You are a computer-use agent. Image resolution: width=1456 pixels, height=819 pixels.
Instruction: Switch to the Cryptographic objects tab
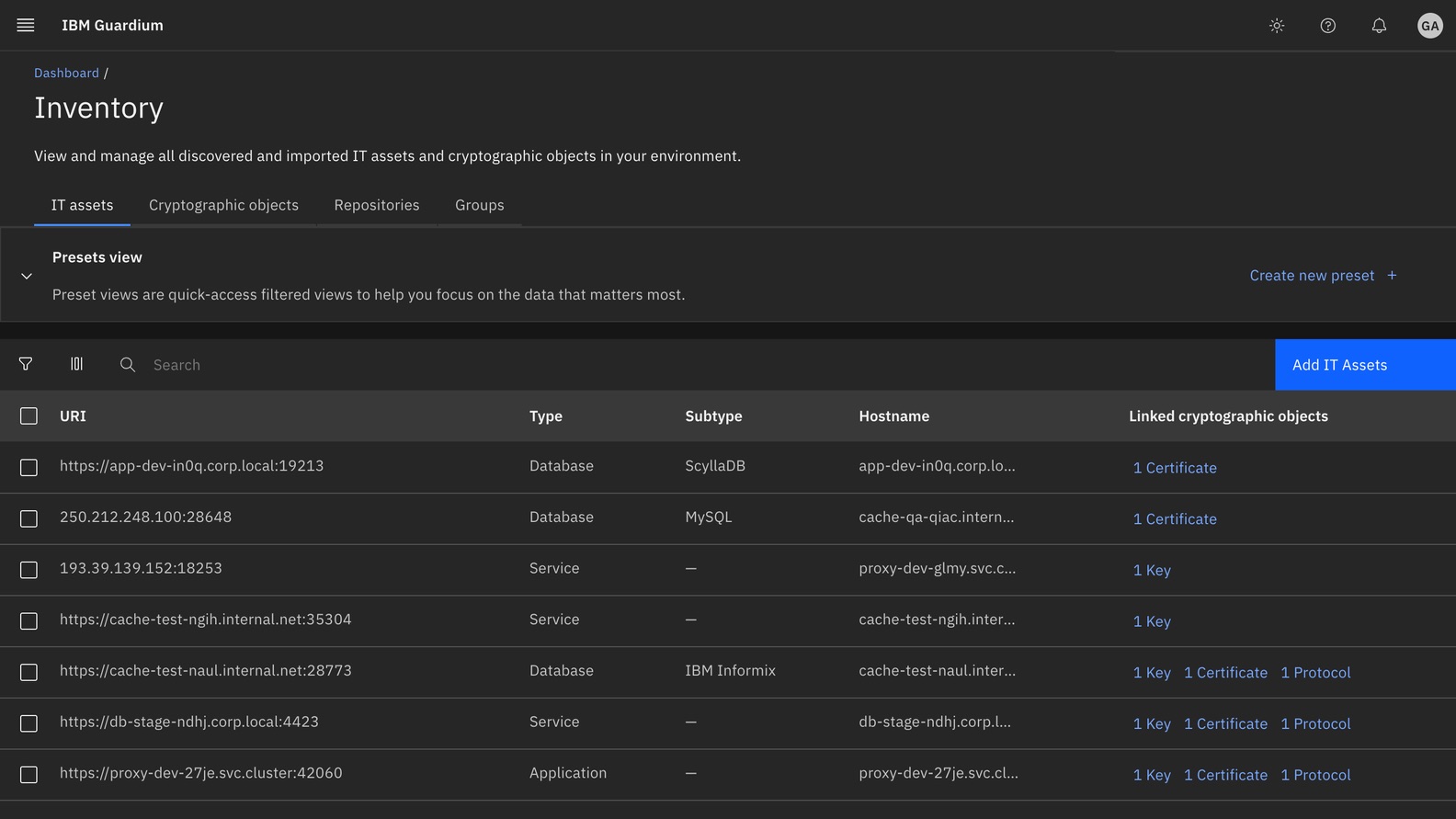click(223, 205)
